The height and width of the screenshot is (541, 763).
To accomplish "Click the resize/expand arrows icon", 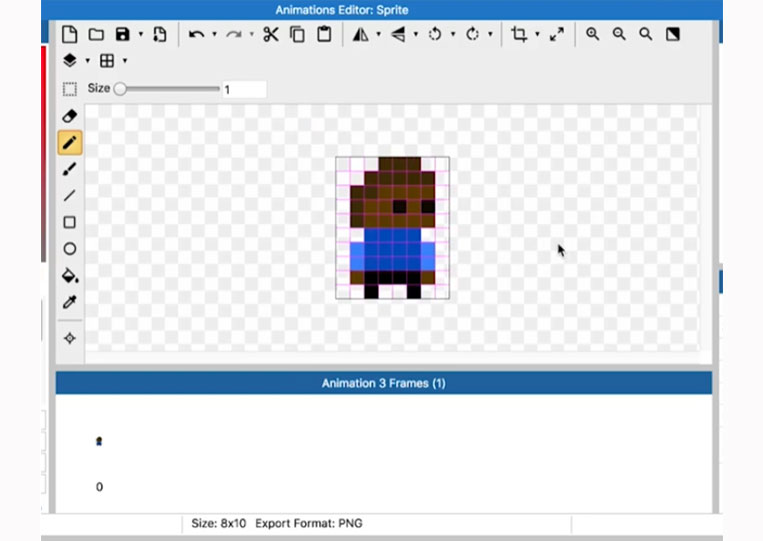I will (x=557, y=35).
